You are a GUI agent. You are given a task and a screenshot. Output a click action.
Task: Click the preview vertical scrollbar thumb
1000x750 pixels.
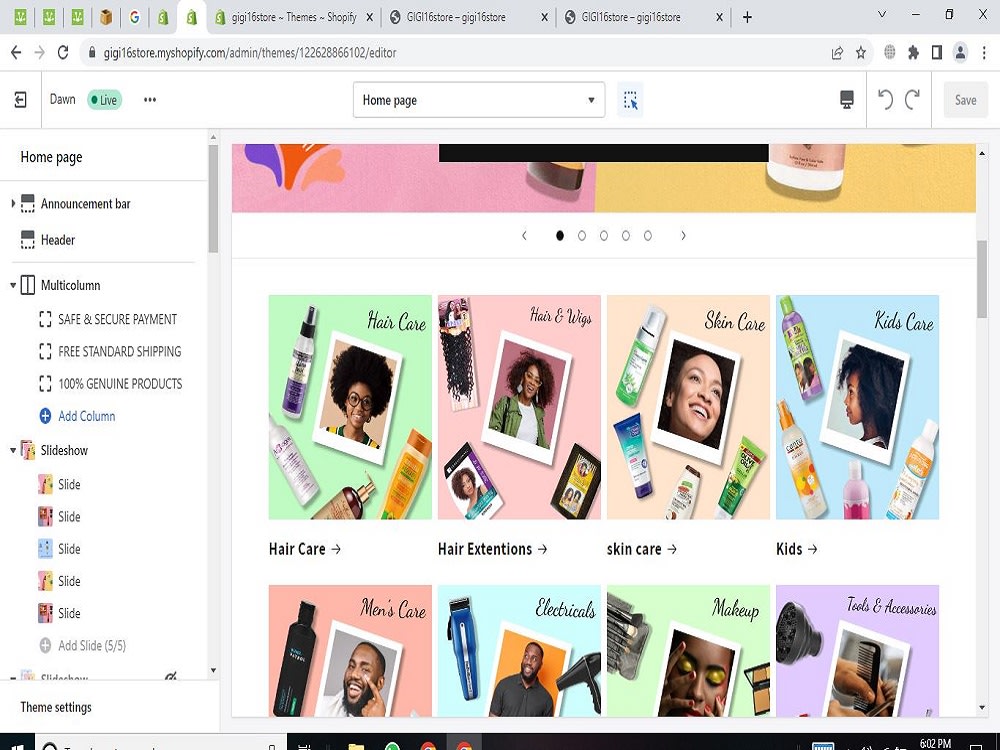tap(982, 279)
